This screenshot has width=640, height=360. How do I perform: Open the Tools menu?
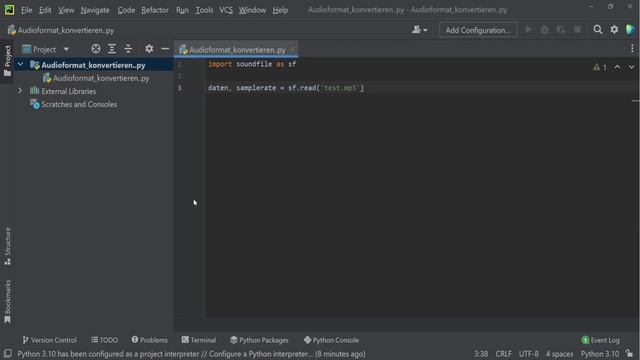[204, 10]
